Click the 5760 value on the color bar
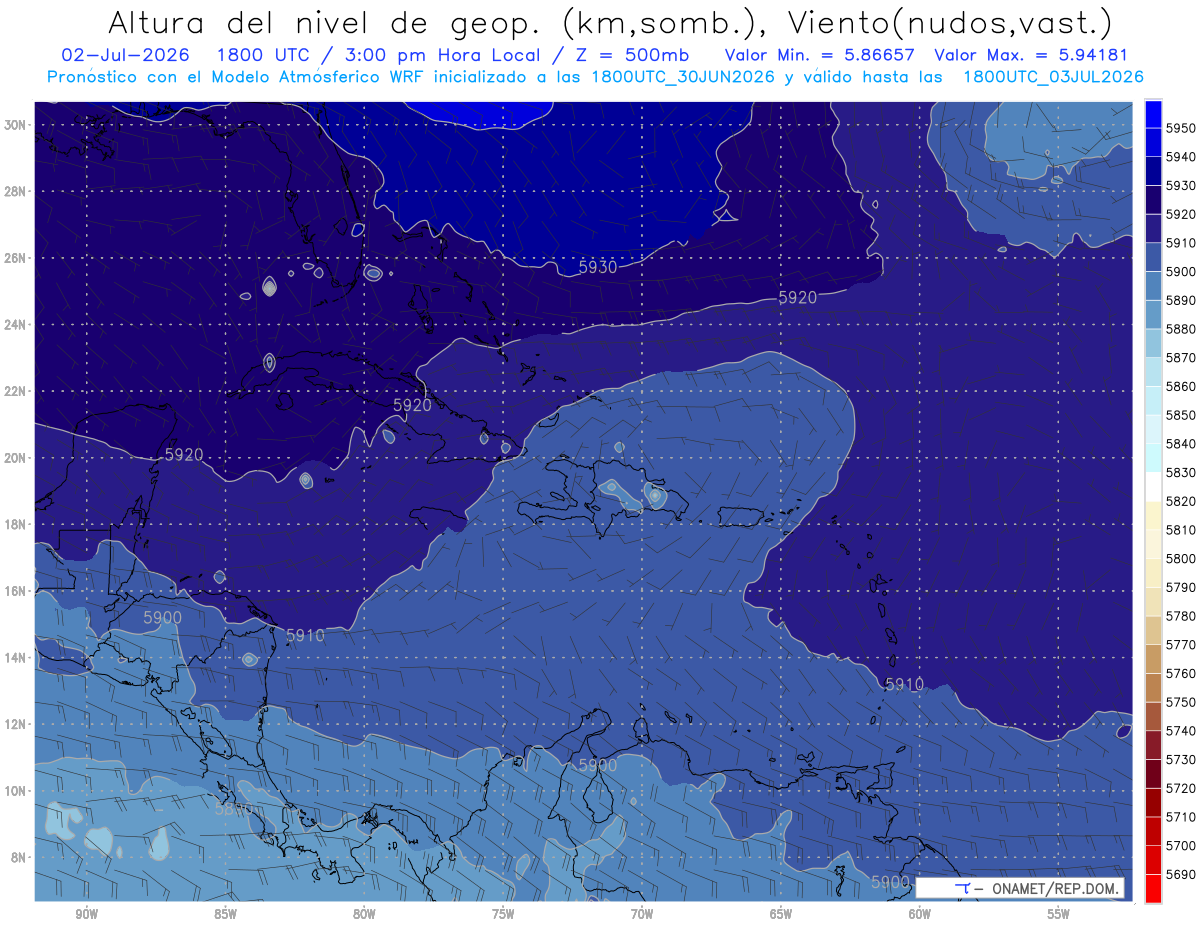The width and height of the screenshot is (1200, 927). [x=1181, y=673]
